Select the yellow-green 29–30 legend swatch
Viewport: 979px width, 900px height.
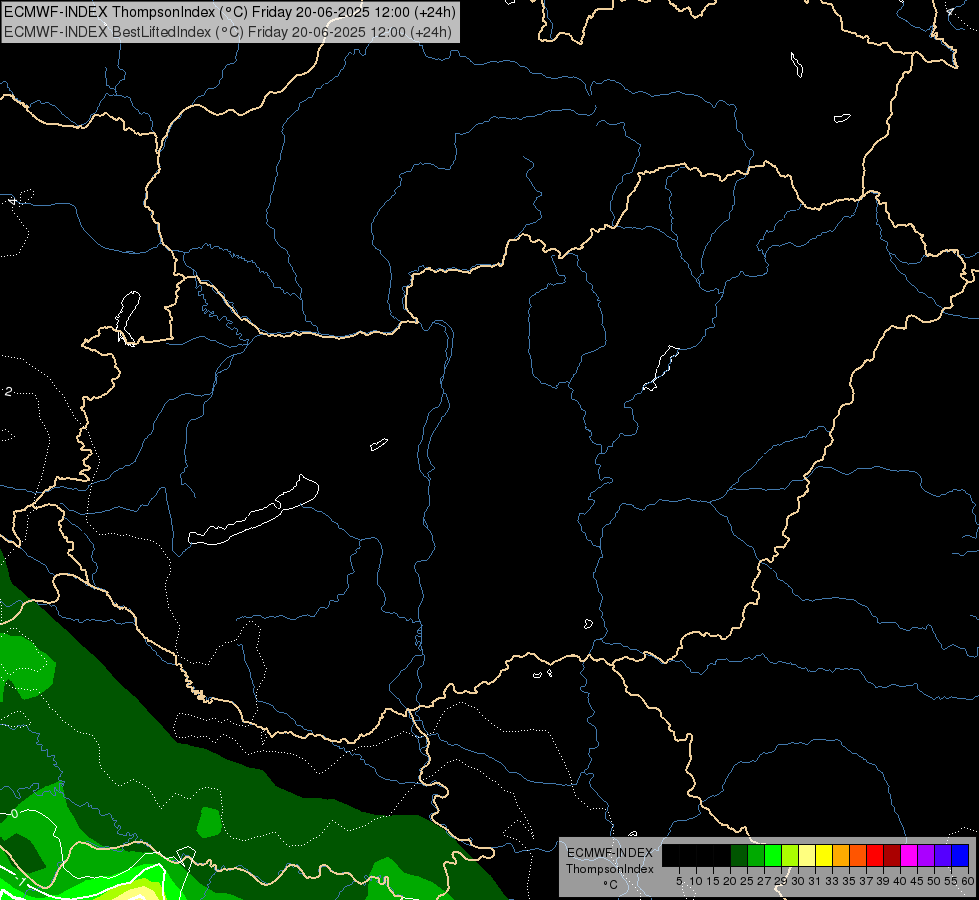click(790, 855)
